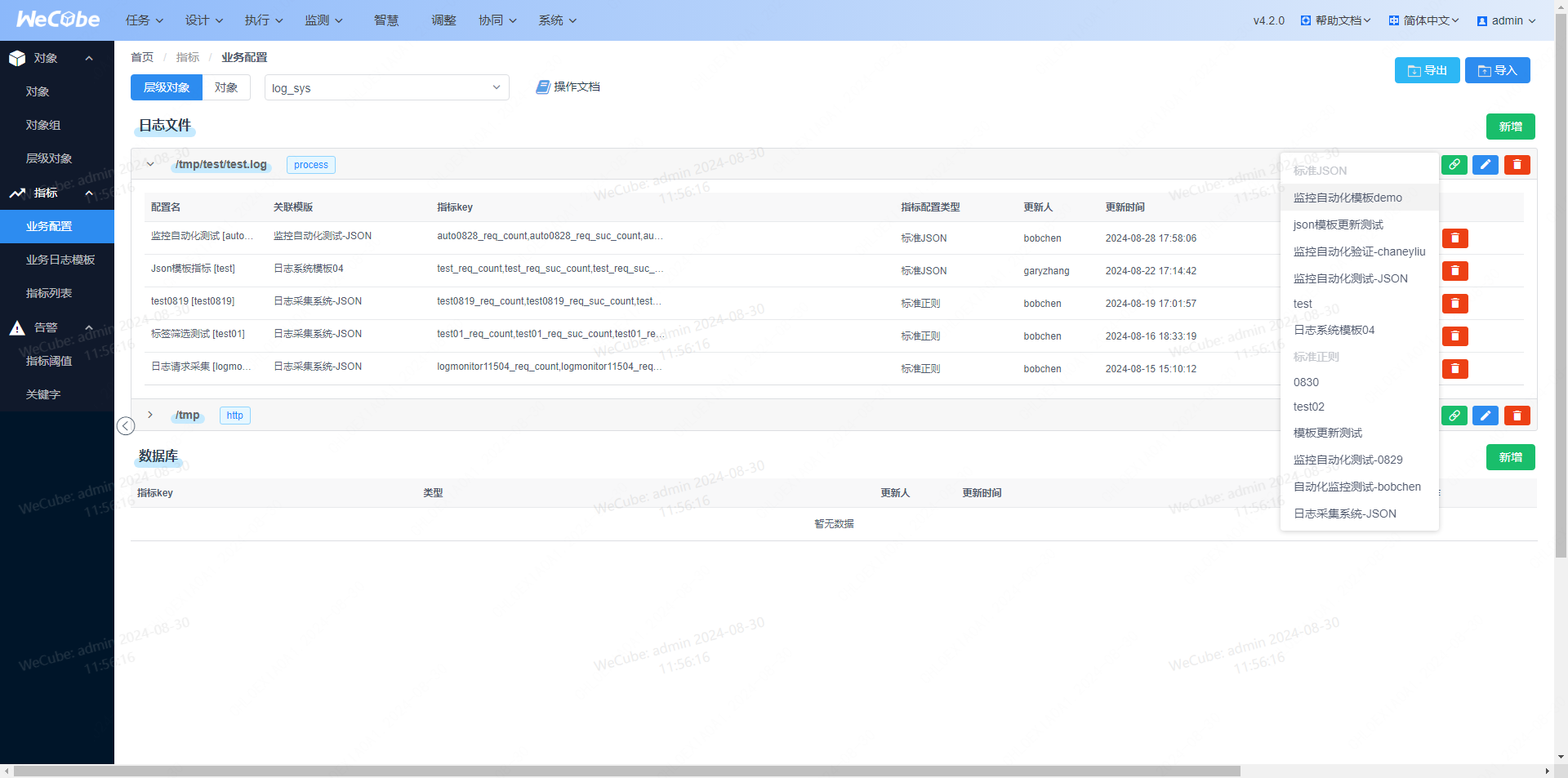The width and height of the screenshot is (1568, 778).
Task: Open the 智慧 top menu item
Action: coord(386,20)
